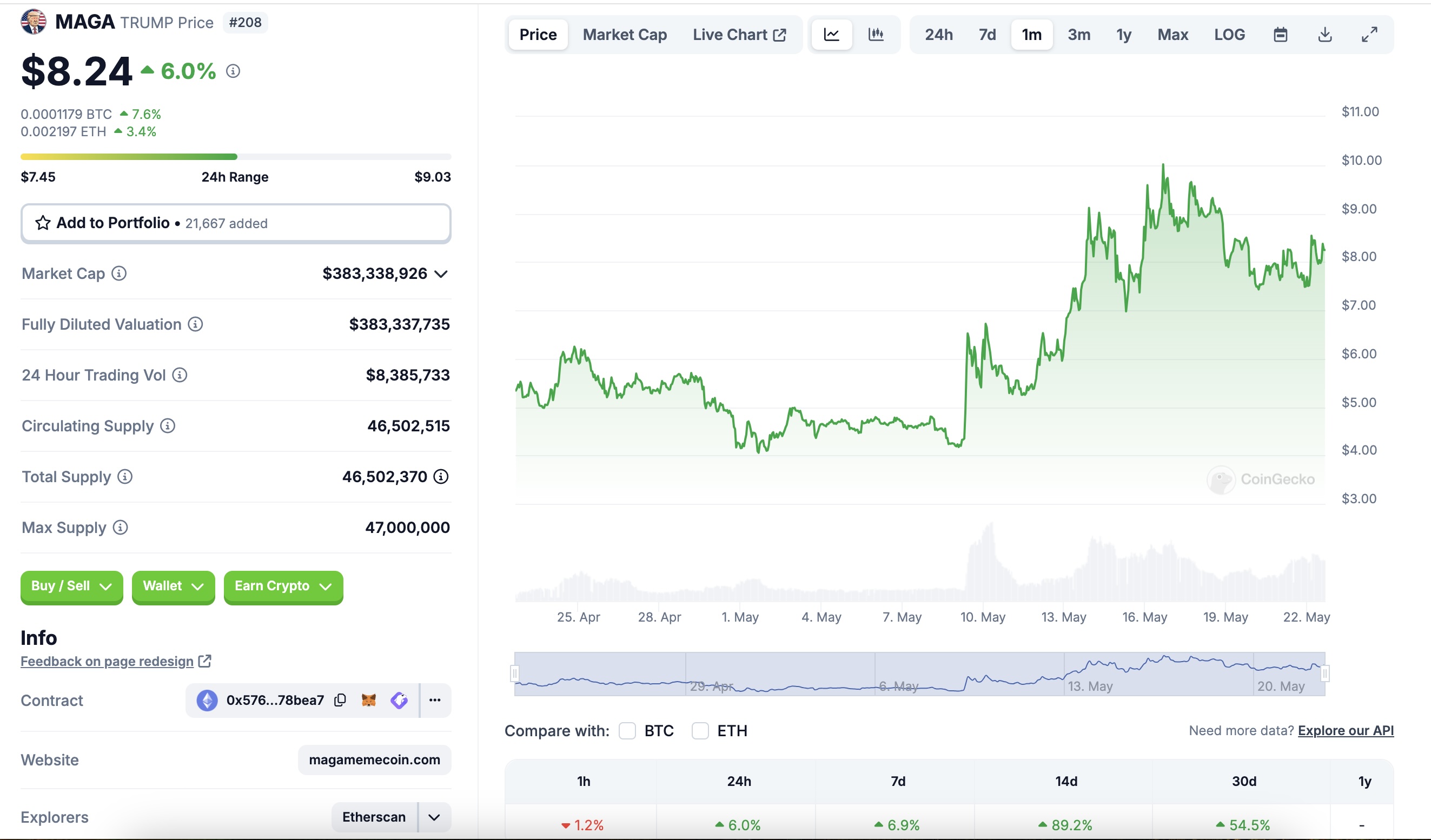Screen dimensions: 1431x840
Task: Click info icon next to 46,502,370 value
Action: point(441,477)
